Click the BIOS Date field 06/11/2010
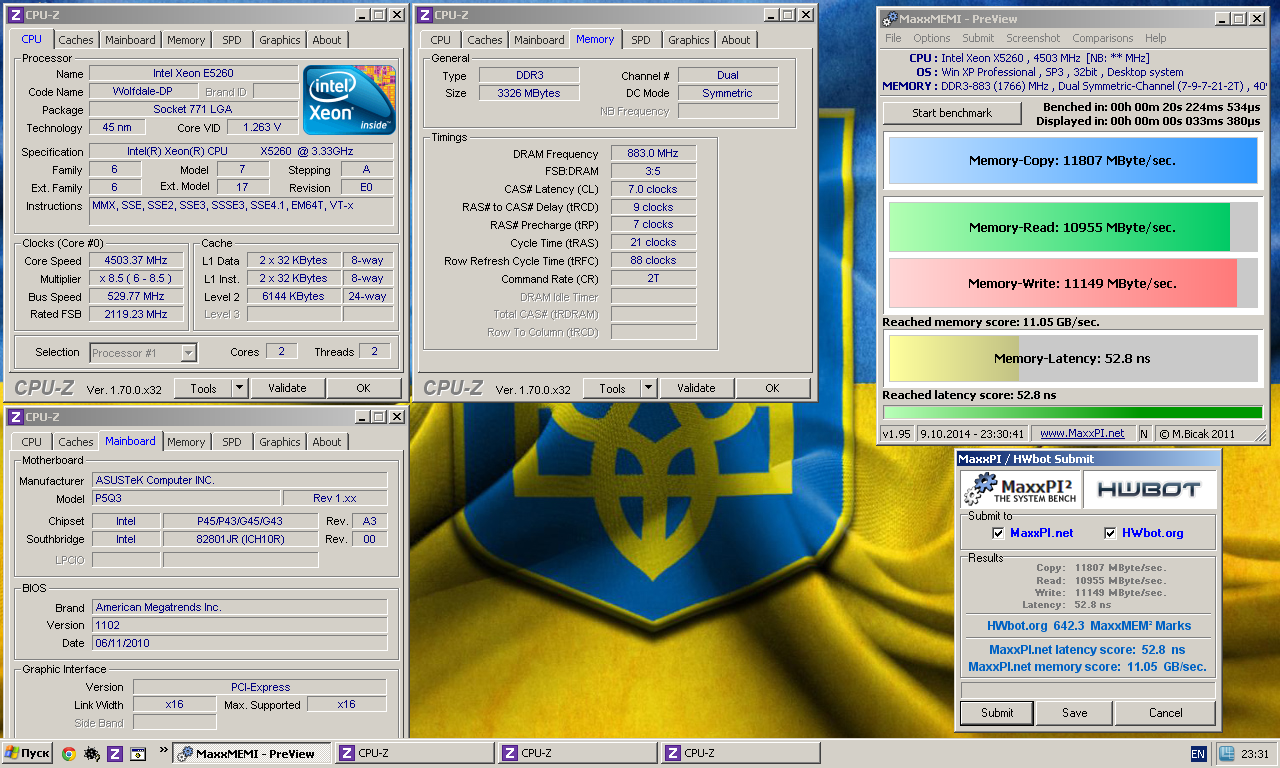This screenshot has height=768, width=1280. pos(239,643)
